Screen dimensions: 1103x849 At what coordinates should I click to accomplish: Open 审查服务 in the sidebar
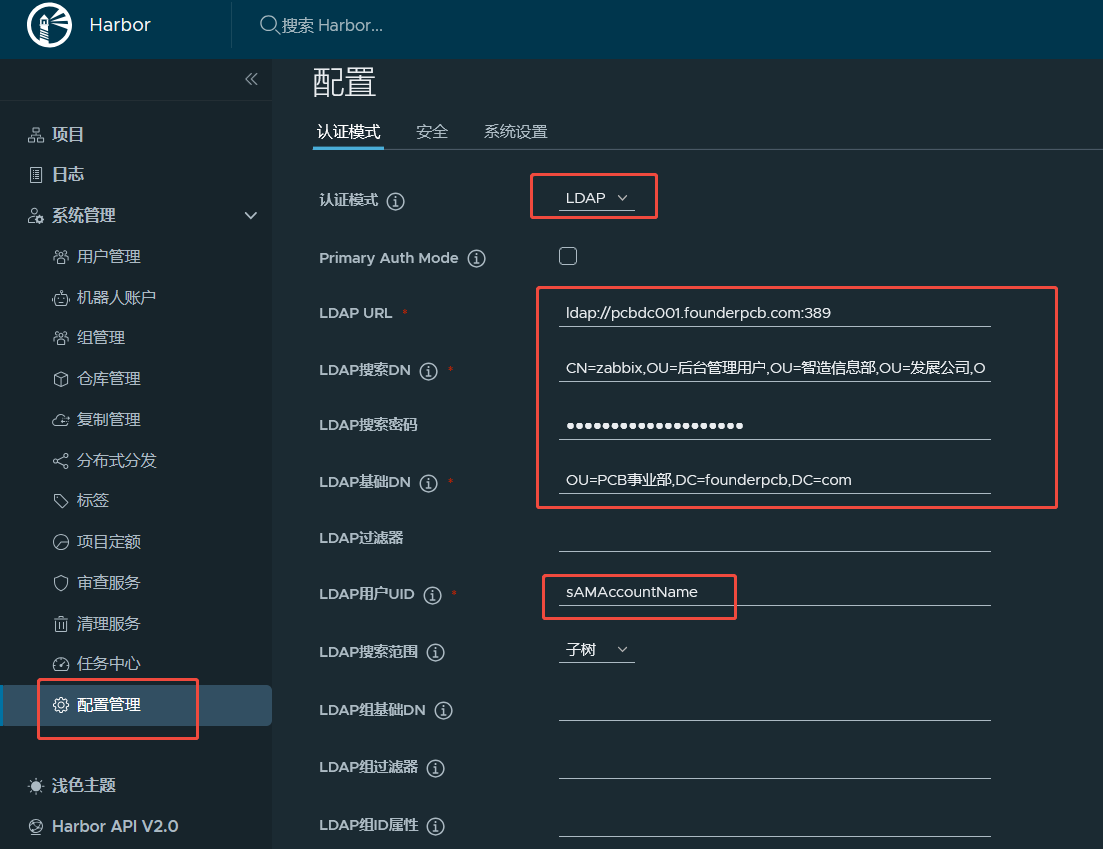(x=108, y=583)
